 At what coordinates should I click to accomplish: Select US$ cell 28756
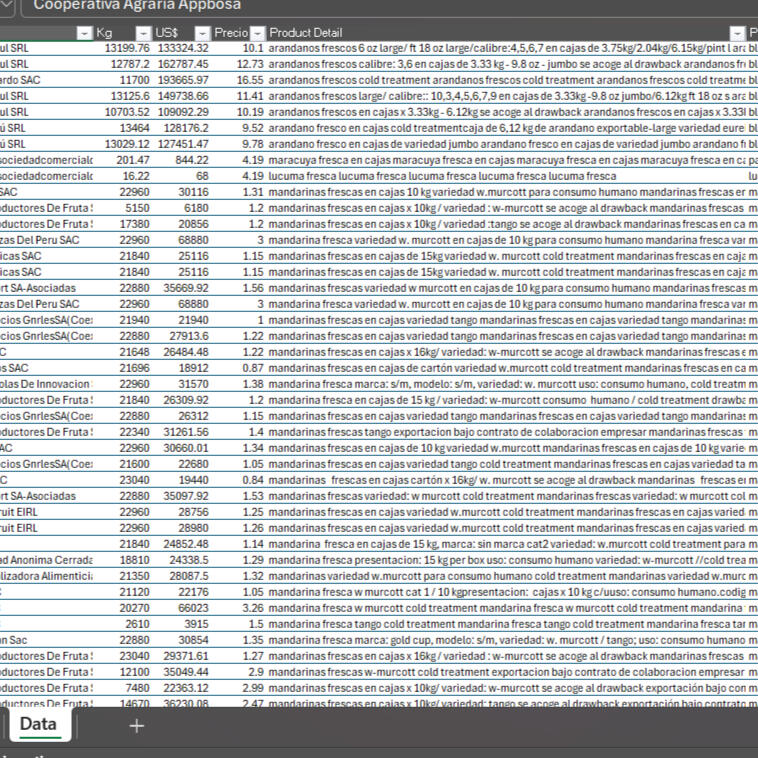[181, 511]
